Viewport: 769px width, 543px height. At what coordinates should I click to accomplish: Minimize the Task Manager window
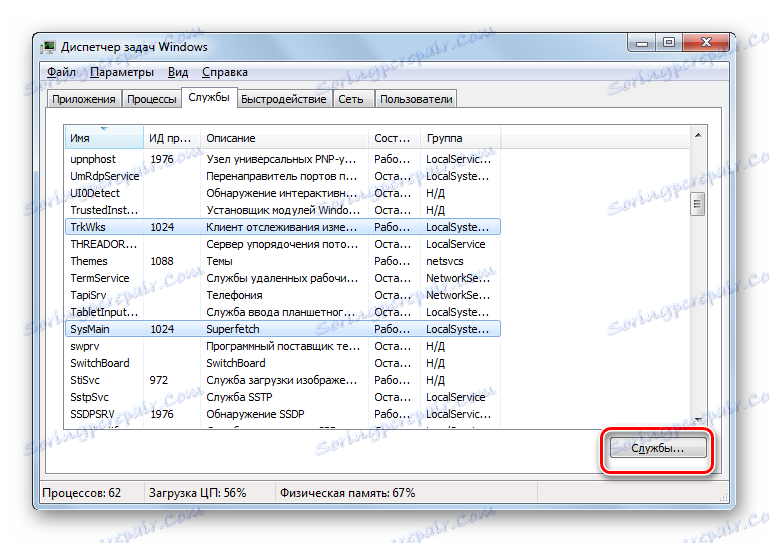pos(641,43)
